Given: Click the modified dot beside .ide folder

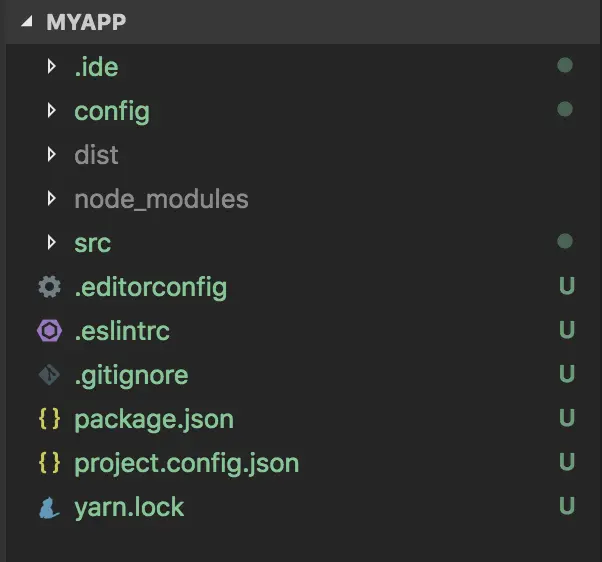Looking at the screenshot, I should pos(565,67).
